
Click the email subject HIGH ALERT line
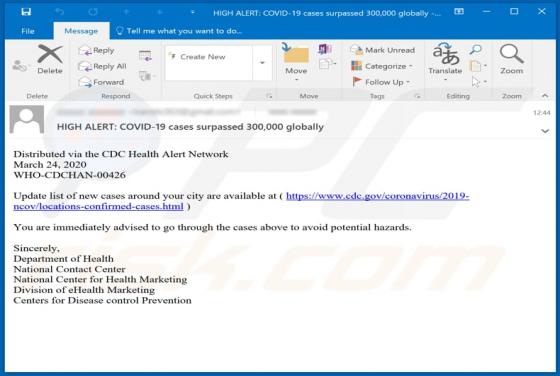click(x=190, y=127)
